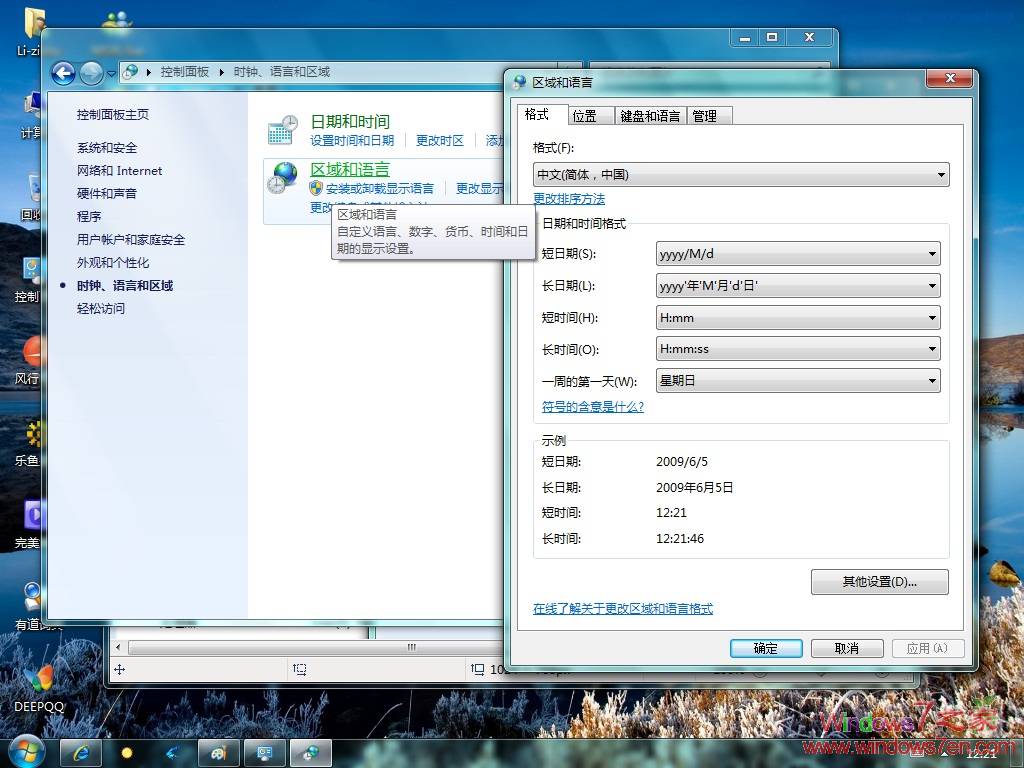Click the 更改排序方法 link
1024x768 pixels.
pyautogui.click(x=568, y=199)
